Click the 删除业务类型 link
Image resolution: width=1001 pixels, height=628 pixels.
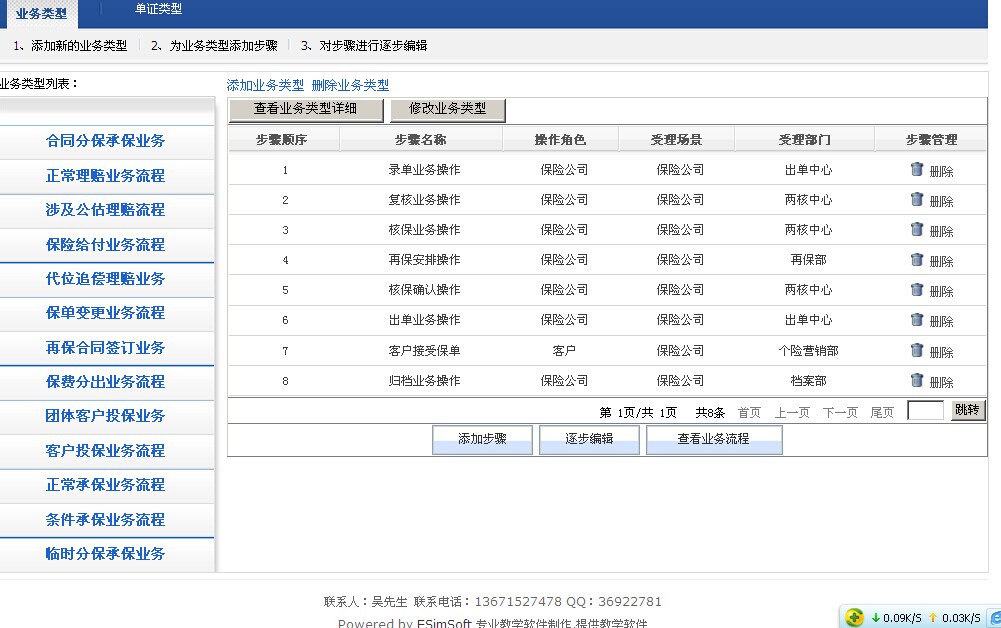[350, 86]
